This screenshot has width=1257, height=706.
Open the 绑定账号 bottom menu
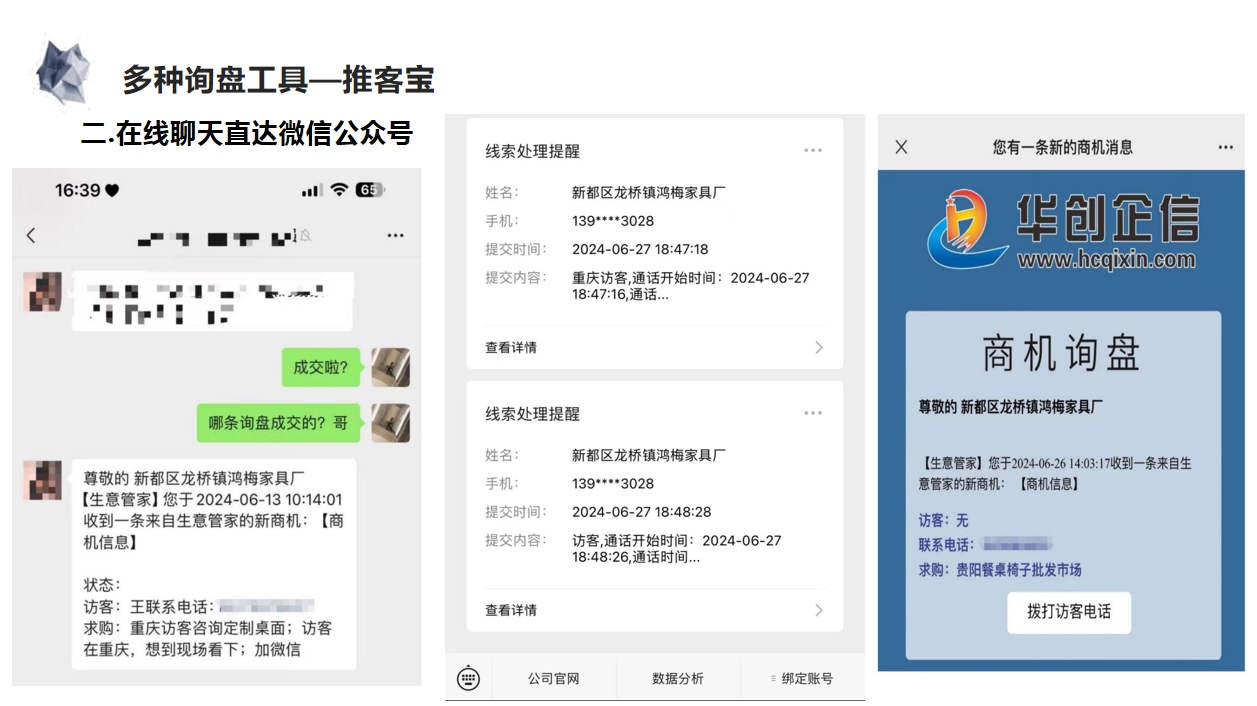coord(802,678)
